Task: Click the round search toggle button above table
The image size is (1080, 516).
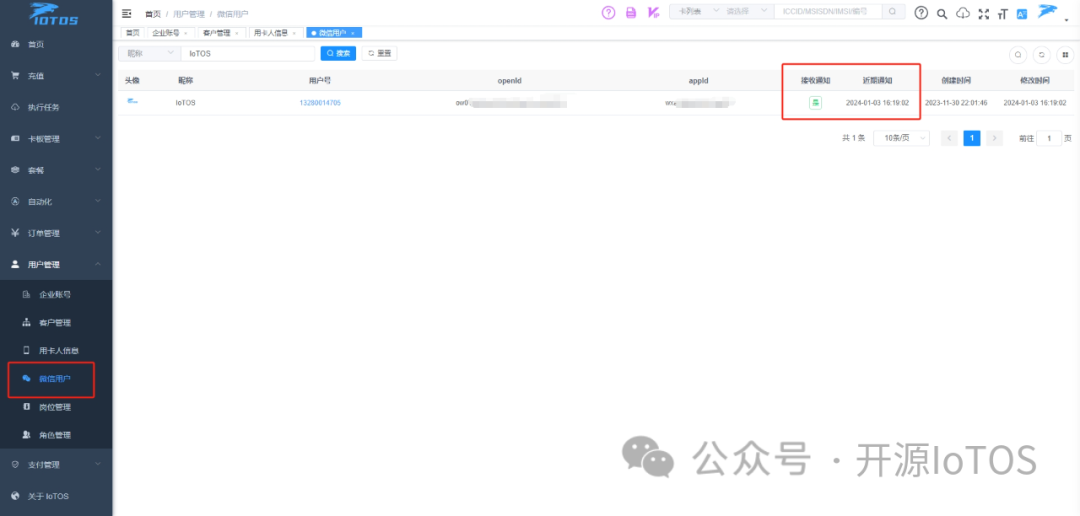Action: pos(1017,54)
